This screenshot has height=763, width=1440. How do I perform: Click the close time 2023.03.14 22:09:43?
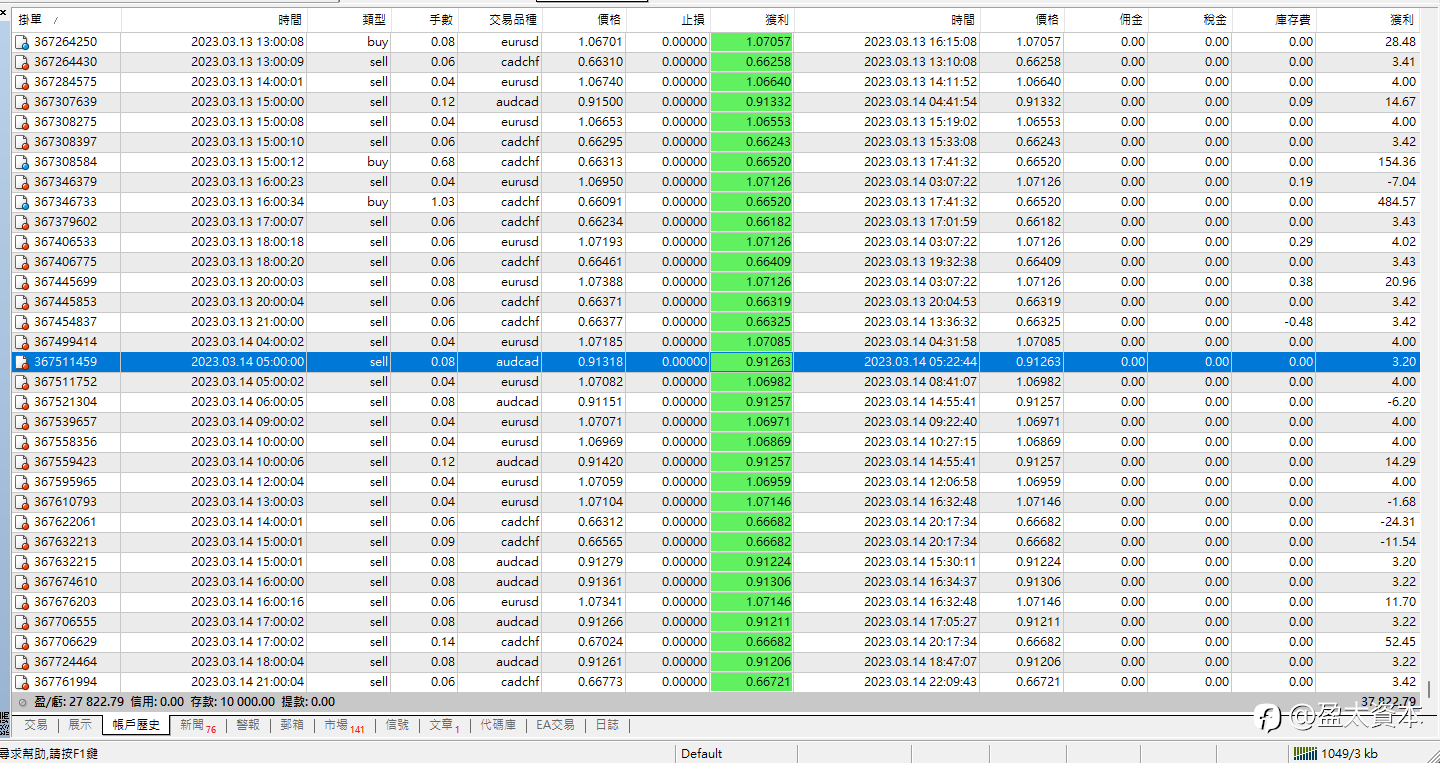tap(920, 682)
